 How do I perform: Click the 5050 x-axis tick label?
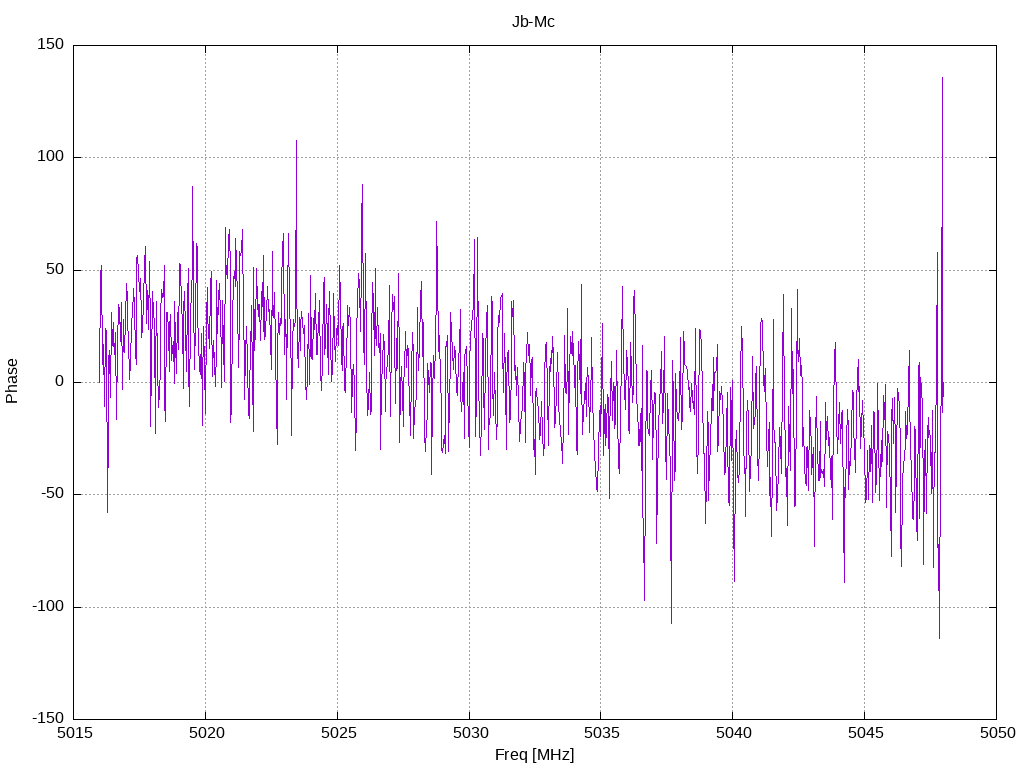click(998, 733)
